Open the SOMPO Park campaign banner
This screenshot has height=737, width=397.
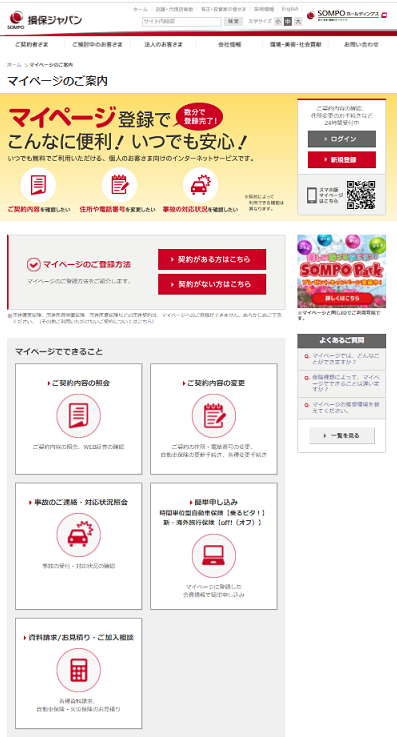342,271
